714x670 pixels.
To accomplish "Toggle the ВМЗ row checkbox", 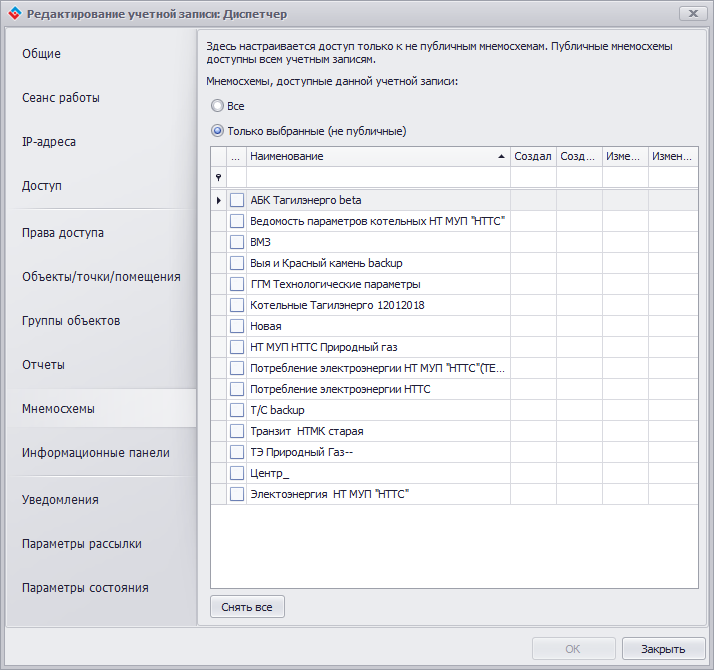I will point(237,242).
